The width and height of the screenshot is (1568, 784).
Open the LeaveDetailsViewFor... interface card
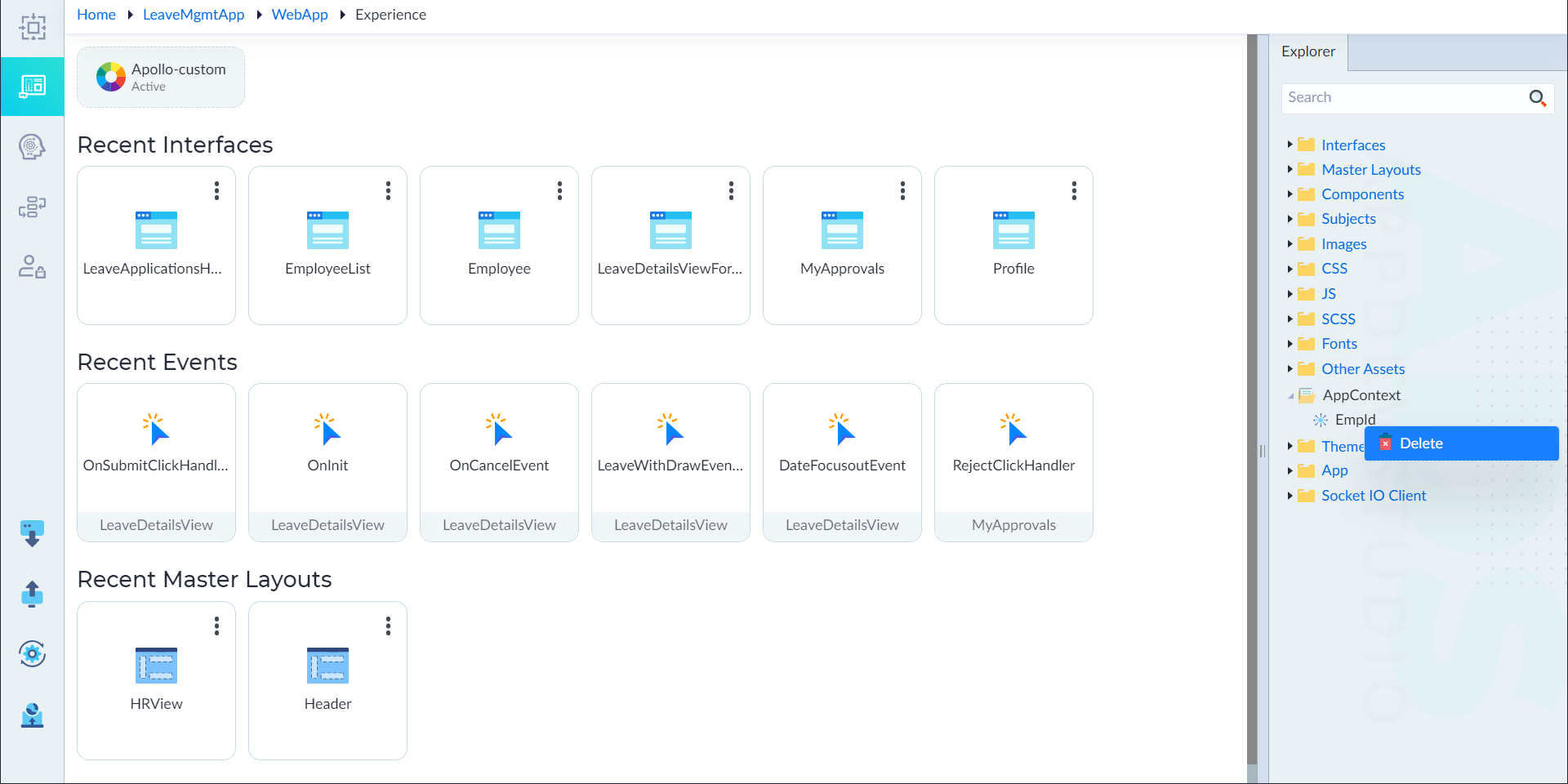670,246
